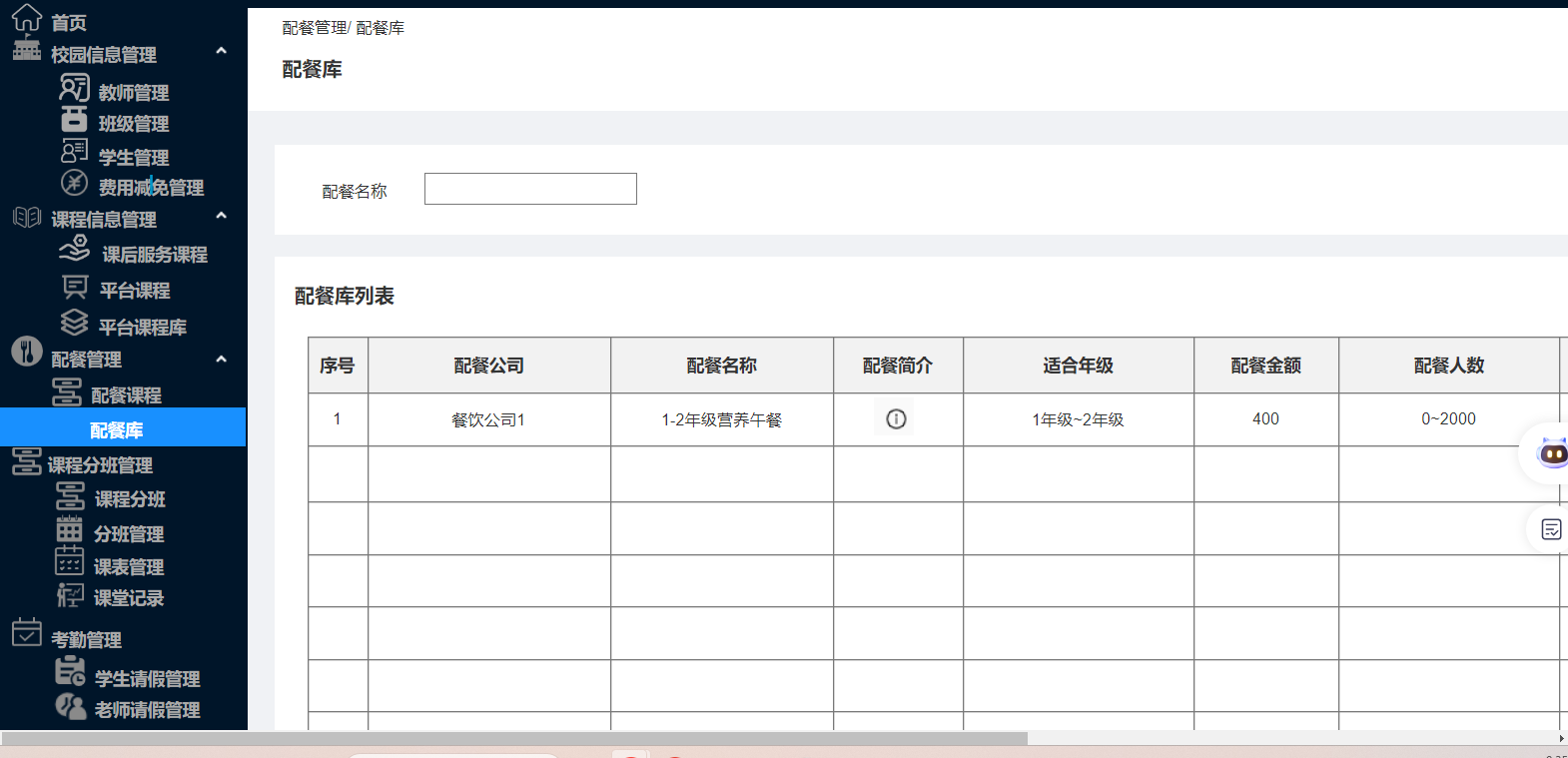Click the 配餐管理 breadcrumb link
Screen dimensions: 1568x758
click(x=315, y=28)
